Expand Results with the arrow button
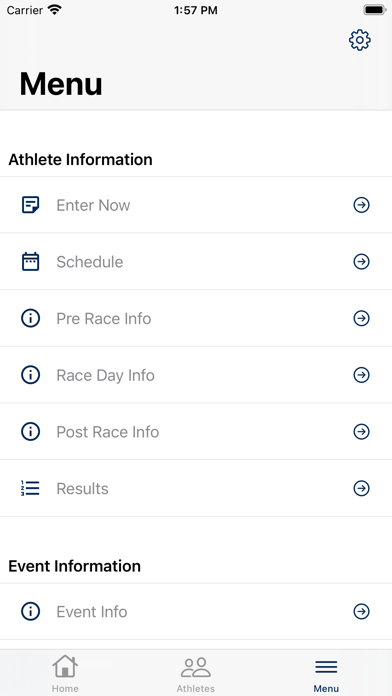The width and height of the screenshot is (392, 696). coord(361,488)
